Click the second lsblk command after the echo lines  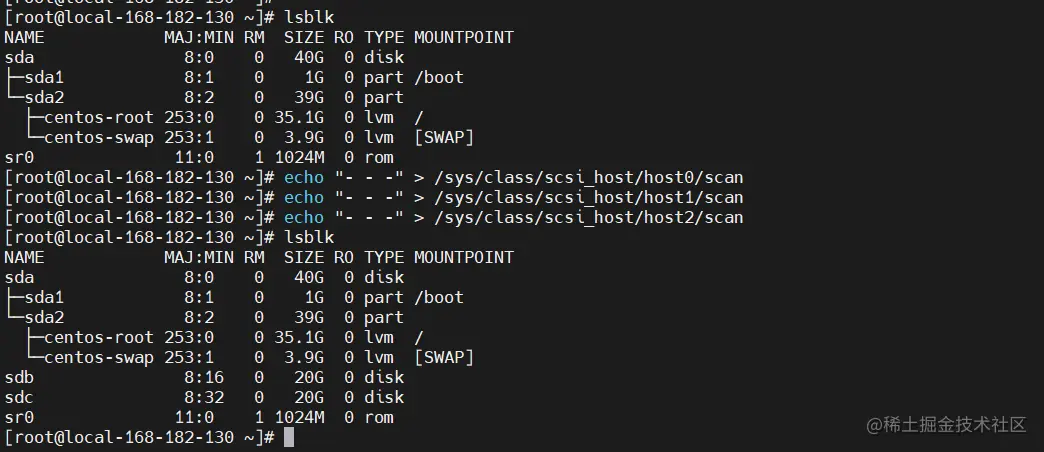(x=309, y=238)
